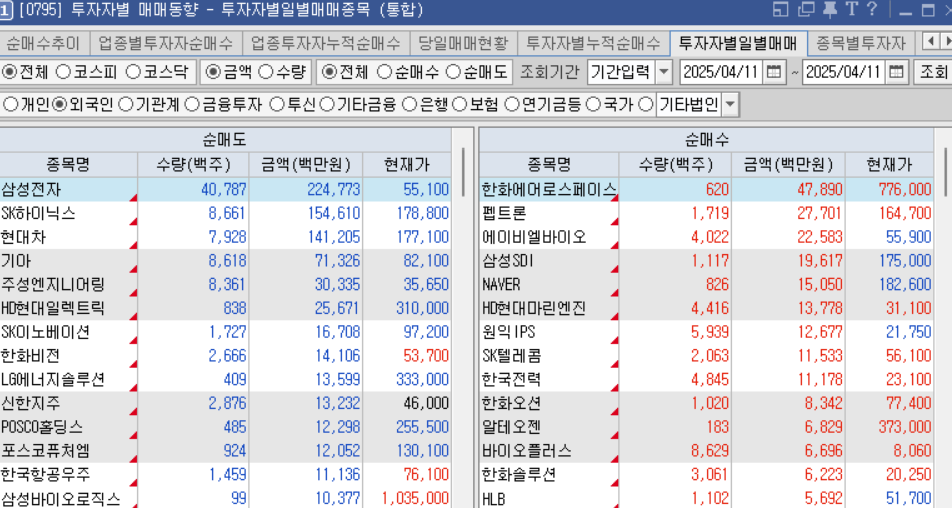Choose the 은행 investor radio
Image resolution: width=952 pixels, height=508 pixels.
(x=410, y=104)
